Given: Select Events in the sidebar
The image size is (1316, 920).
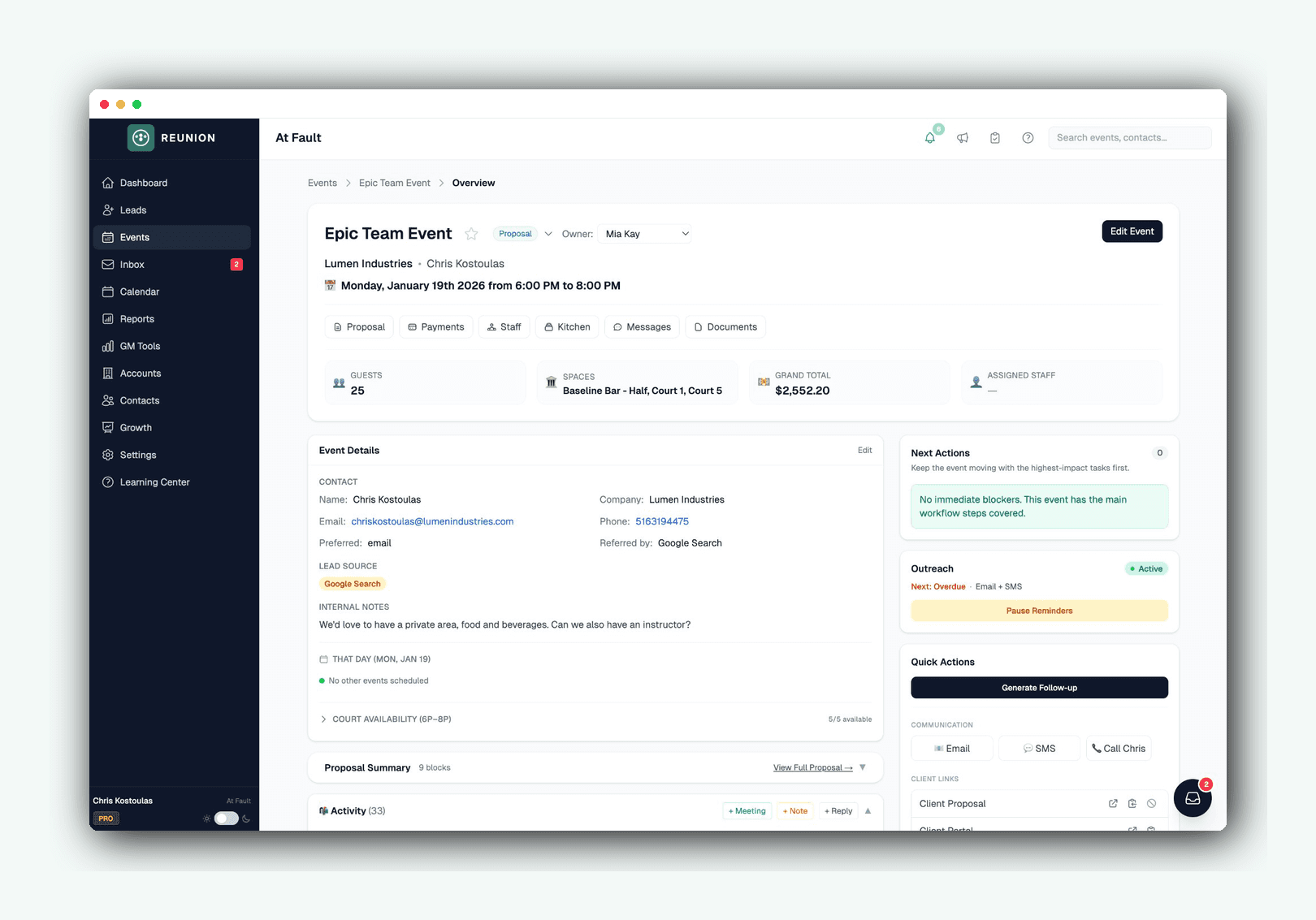Looking at the screenshot, I should (x=172, y=237).
